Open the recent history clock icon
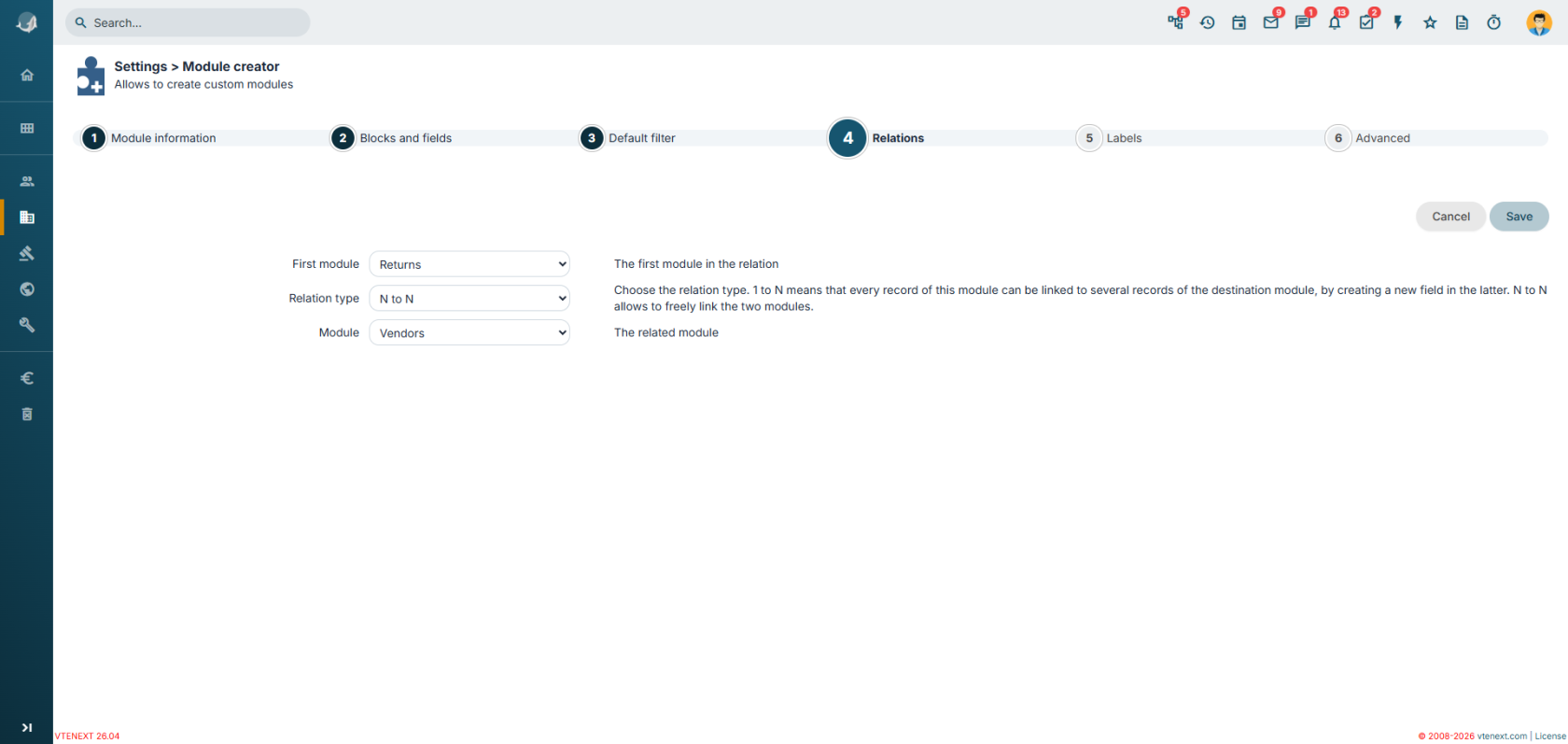Screen dimensions: 1568x744 [x=1207, y=22]
